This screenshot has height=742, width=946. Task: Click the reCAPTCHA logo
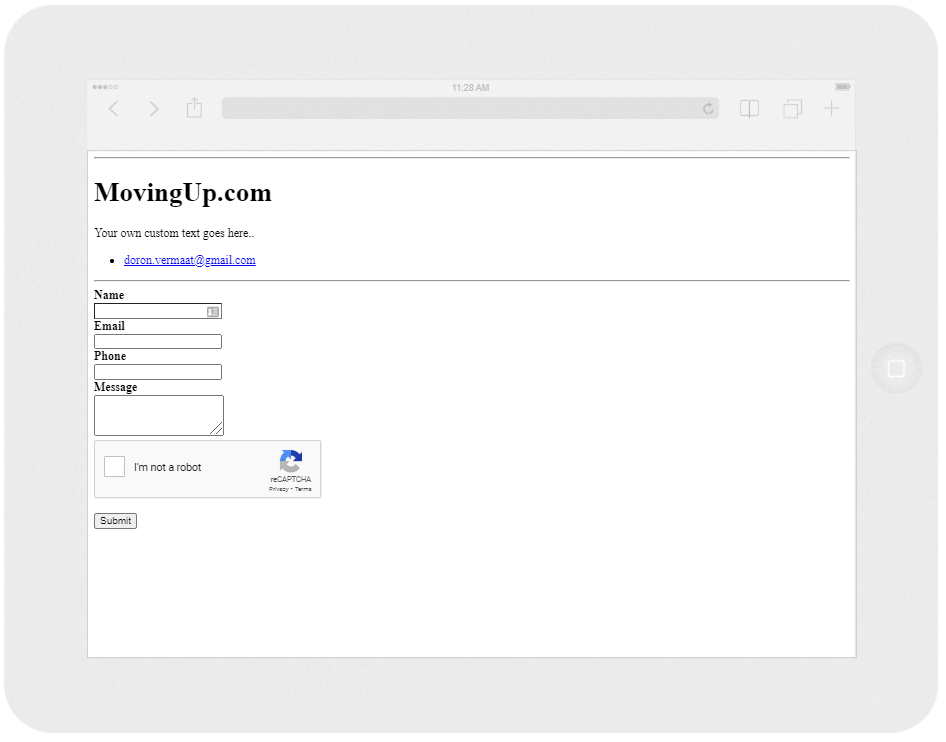tap(291, 462)
